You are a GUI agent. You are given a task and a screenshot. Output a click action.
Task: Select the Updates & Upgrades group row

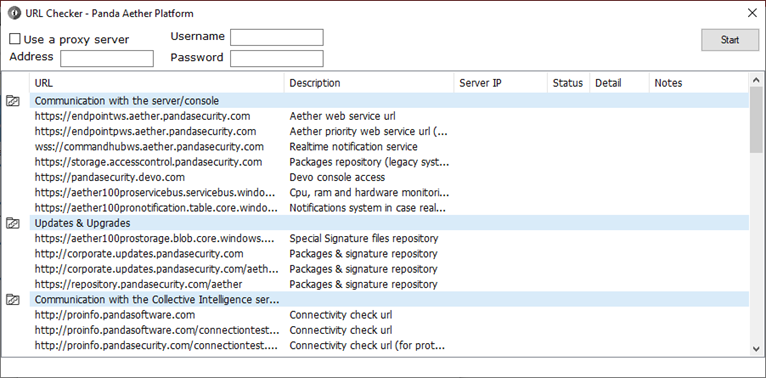click(x=389, y=223)
